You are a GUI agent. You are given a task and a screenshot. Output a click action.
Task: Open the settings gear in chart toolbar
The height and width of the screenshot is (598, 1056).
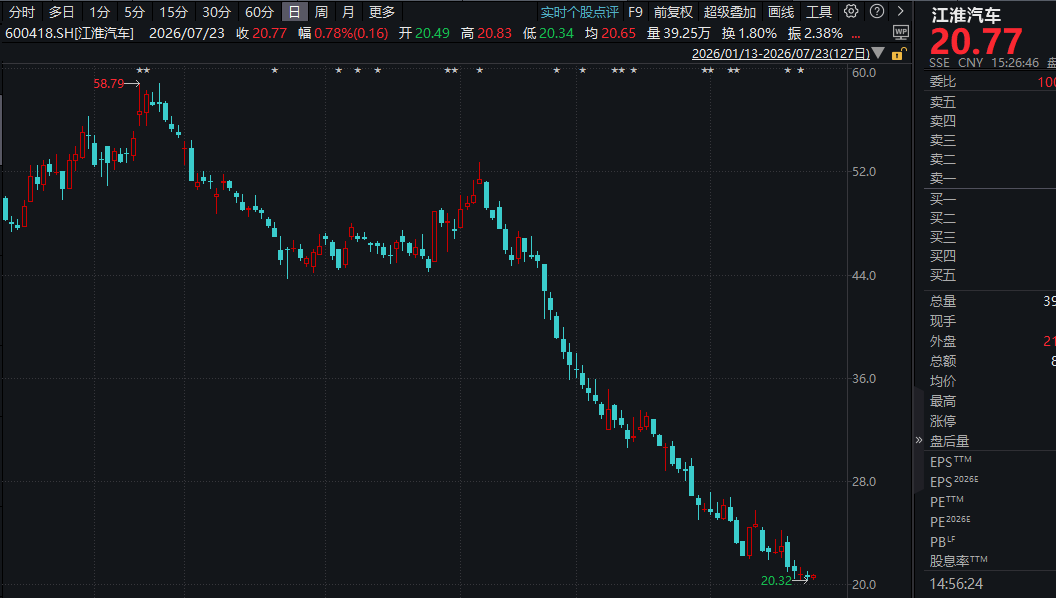point(851,11)
